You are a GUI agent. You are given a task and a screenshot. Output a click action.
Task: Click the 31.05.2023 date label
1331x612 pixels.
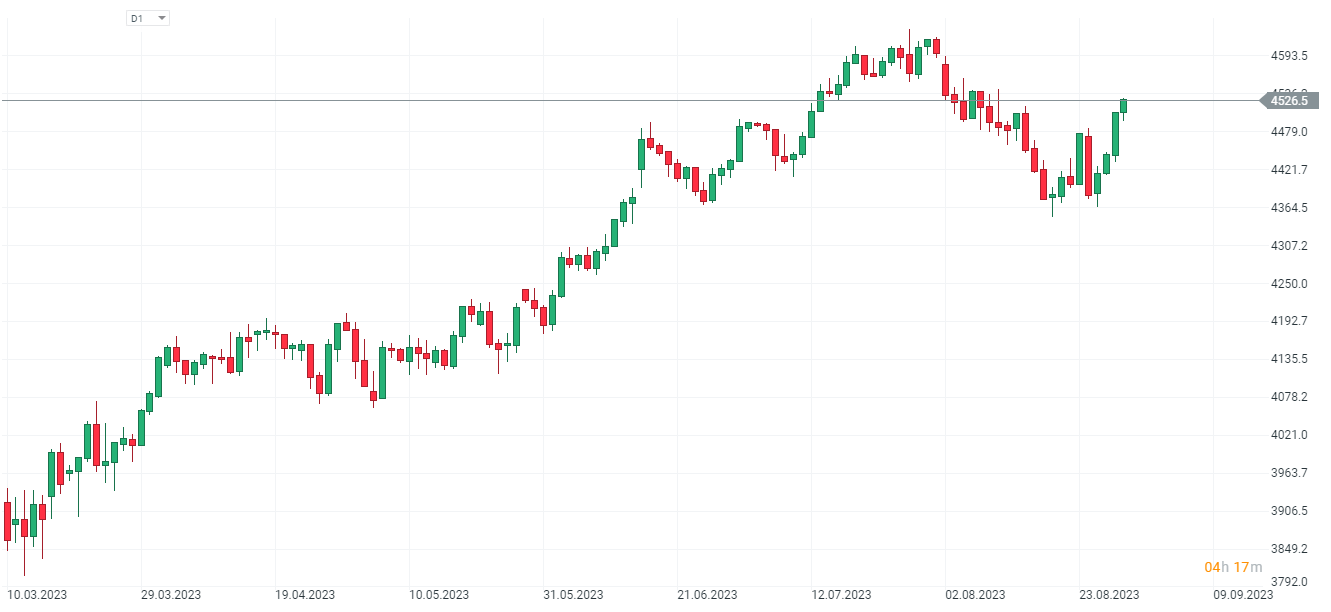coord(573,594)
